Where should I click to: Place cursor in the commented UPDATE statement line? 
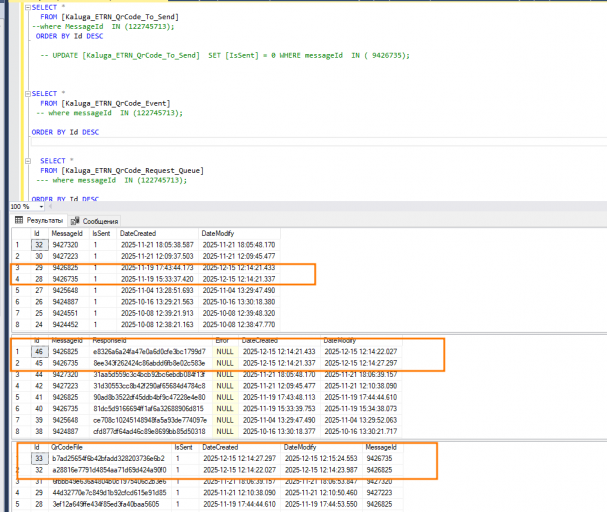click(225, 55)
